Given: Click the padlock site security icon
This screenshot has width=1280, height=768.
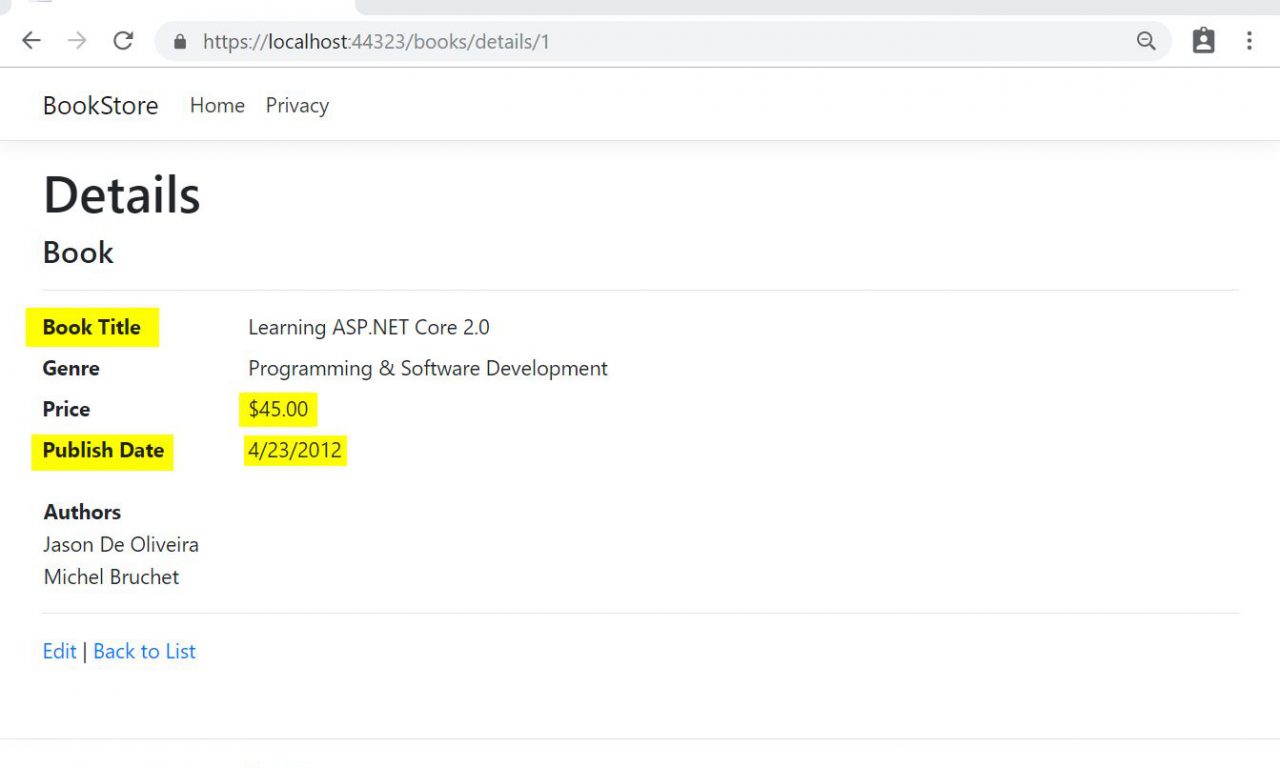Looking at the screenshot, I should point(180,42).
